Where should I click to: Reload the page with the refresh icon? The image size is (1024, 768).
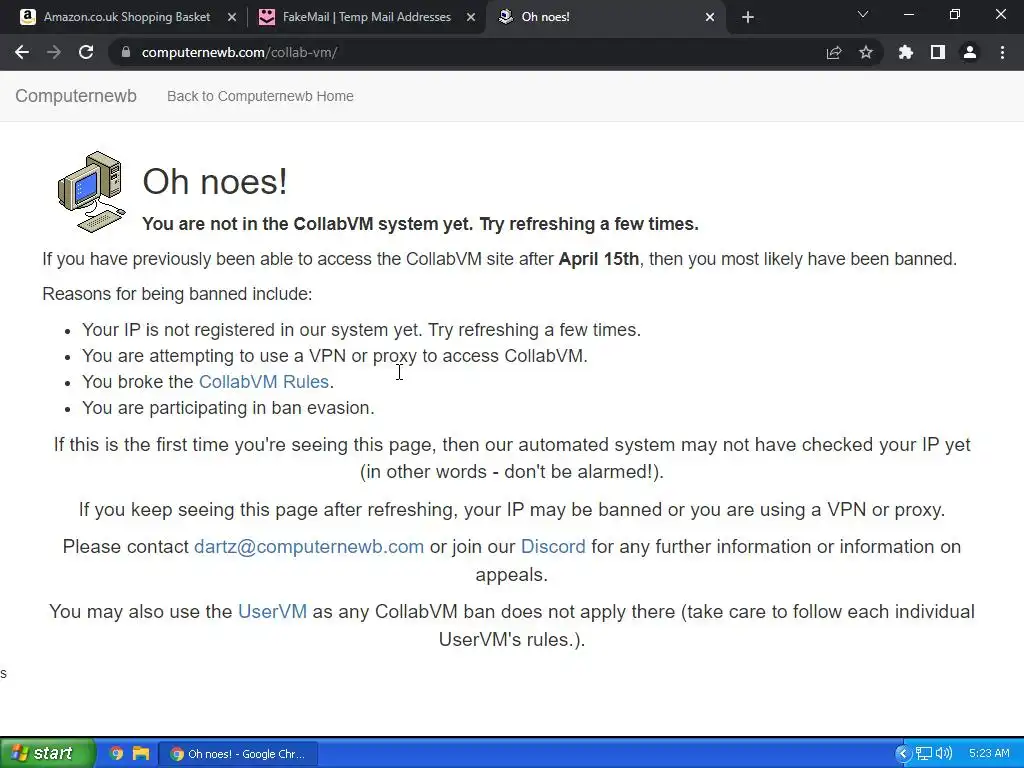(86, 52)
